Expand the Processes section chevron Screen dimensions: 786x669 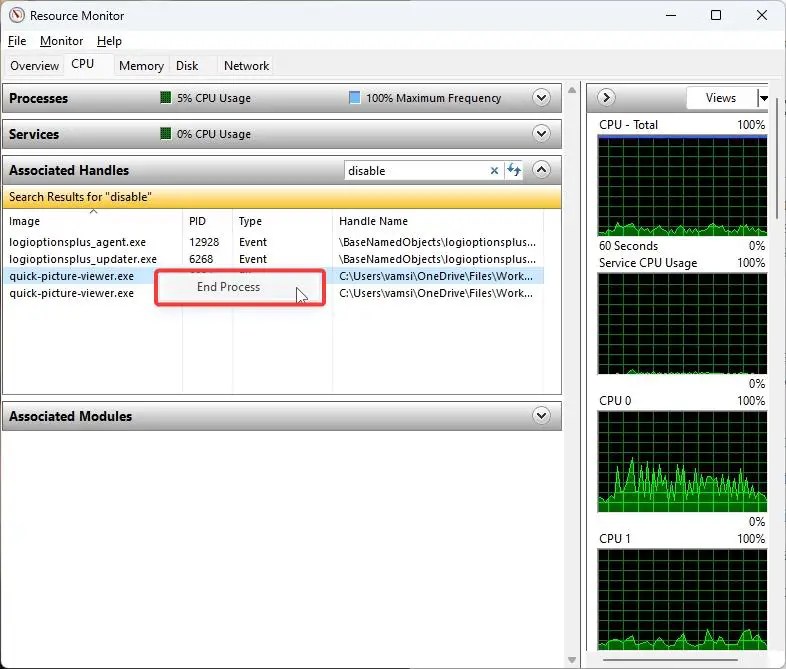coord(541,97)
